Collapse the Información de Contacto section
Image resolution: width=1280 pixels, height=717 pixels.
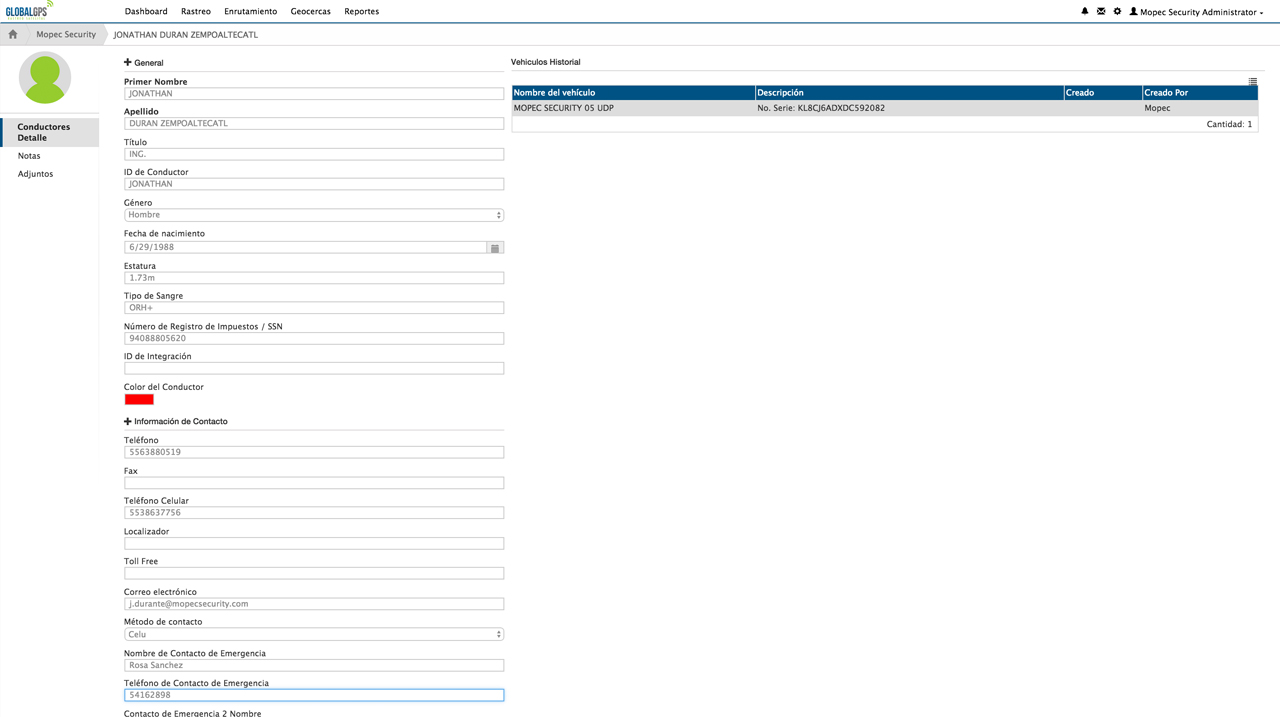tap(128, 422)
